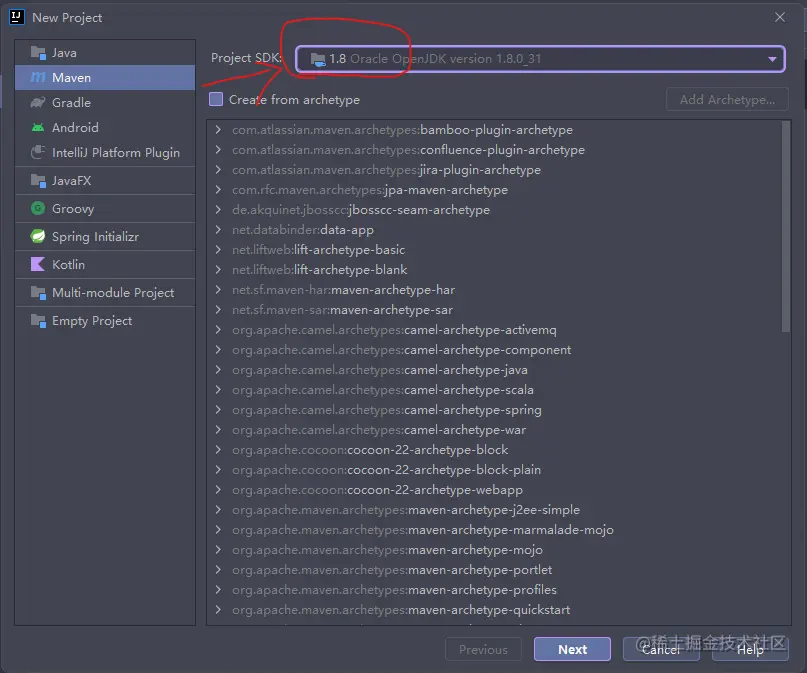The width and height of the screenshot is (807, 673).
Task: Click the archetype list vertical scrollbar
Action: [785, 226]
